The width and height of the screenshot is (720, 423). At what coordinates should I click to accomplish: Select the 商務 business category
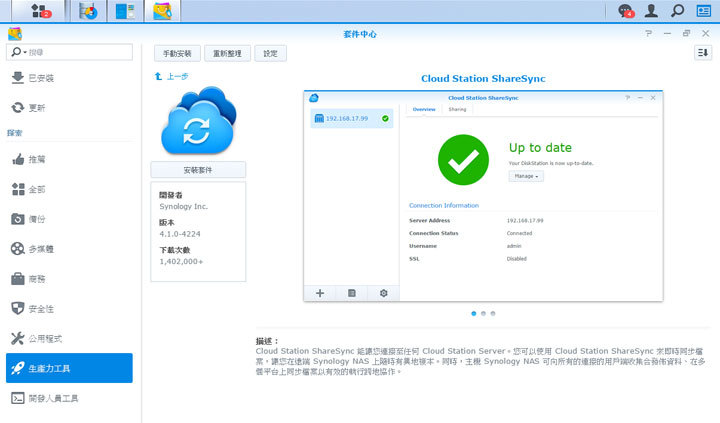pos(69,279)
